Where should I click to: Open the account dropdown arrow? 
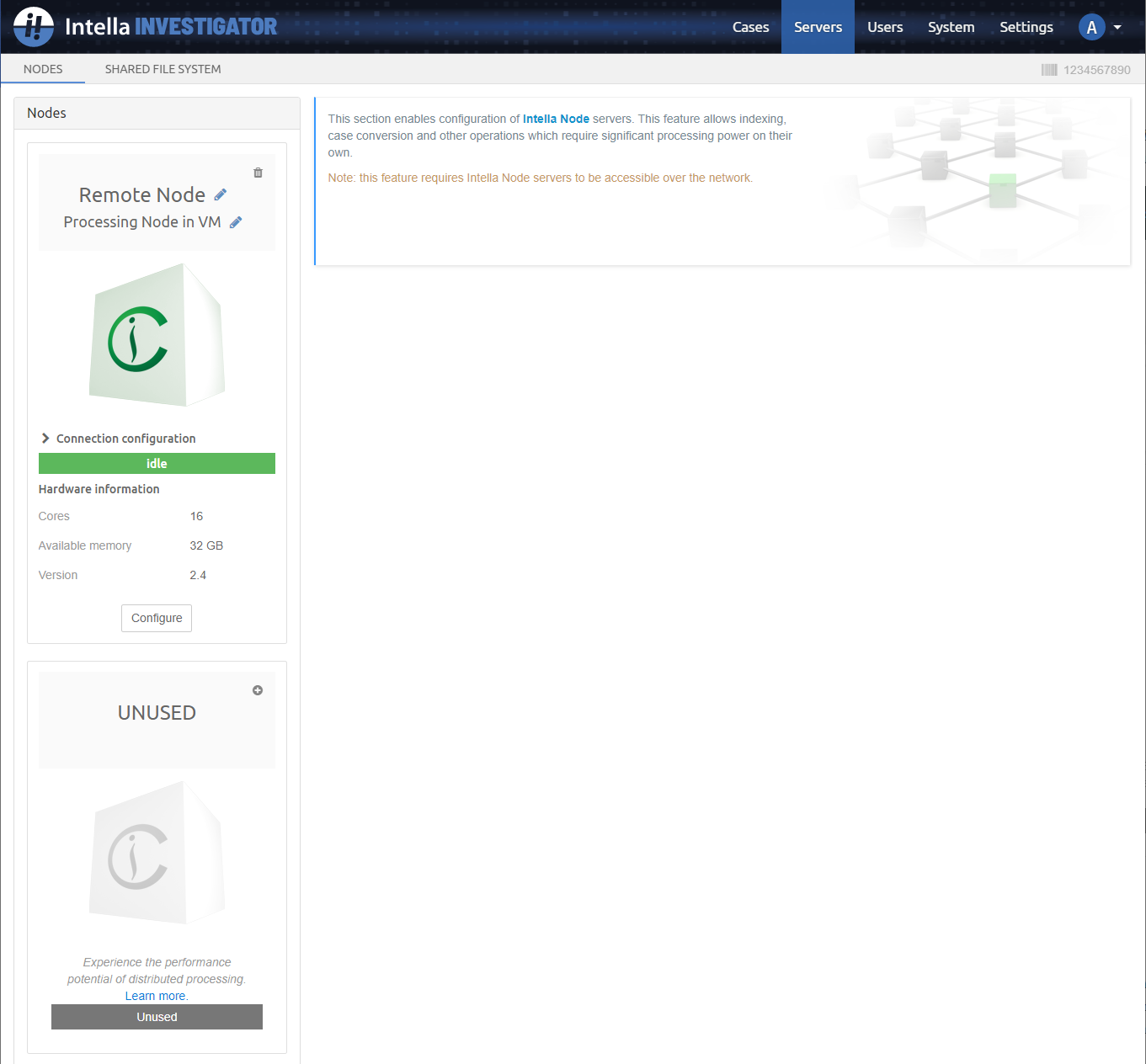coord(1117,27)
